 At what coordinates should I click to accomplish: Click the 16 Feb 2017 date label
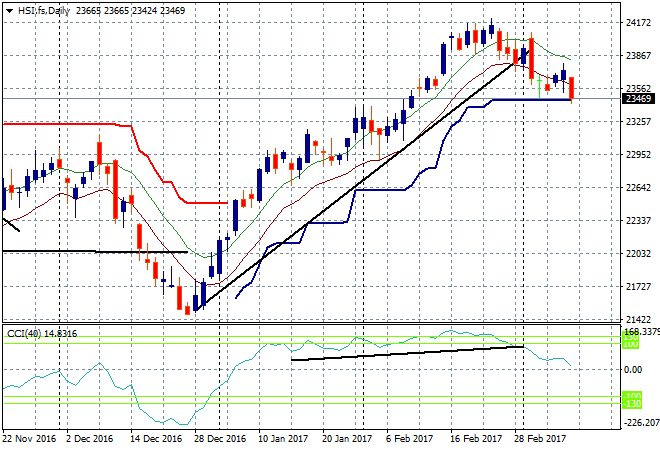tap(476, 439)
